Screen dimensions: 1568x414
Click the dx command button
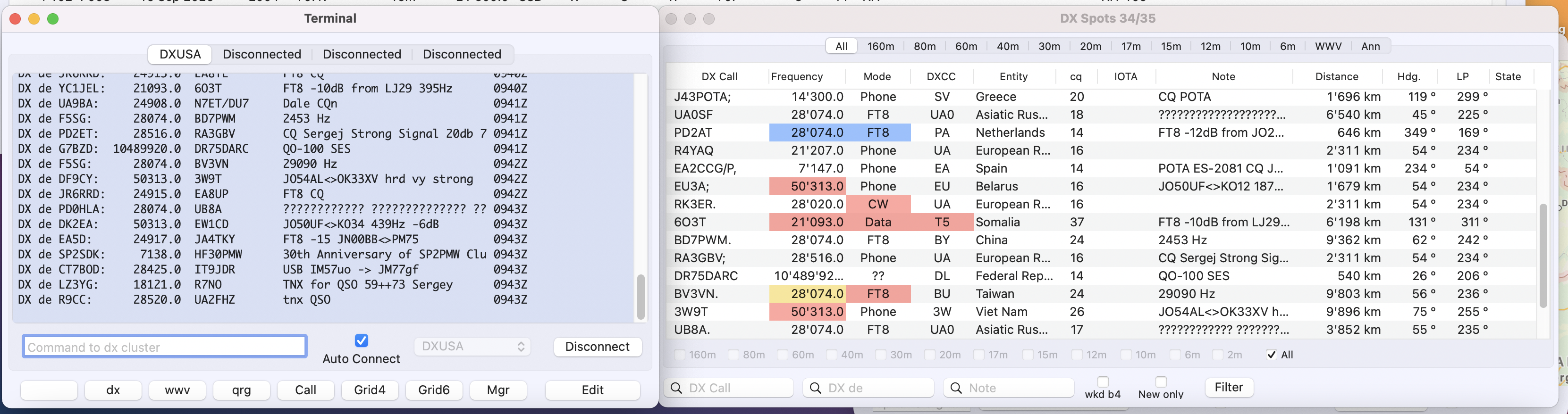click(x=113, y=390)
